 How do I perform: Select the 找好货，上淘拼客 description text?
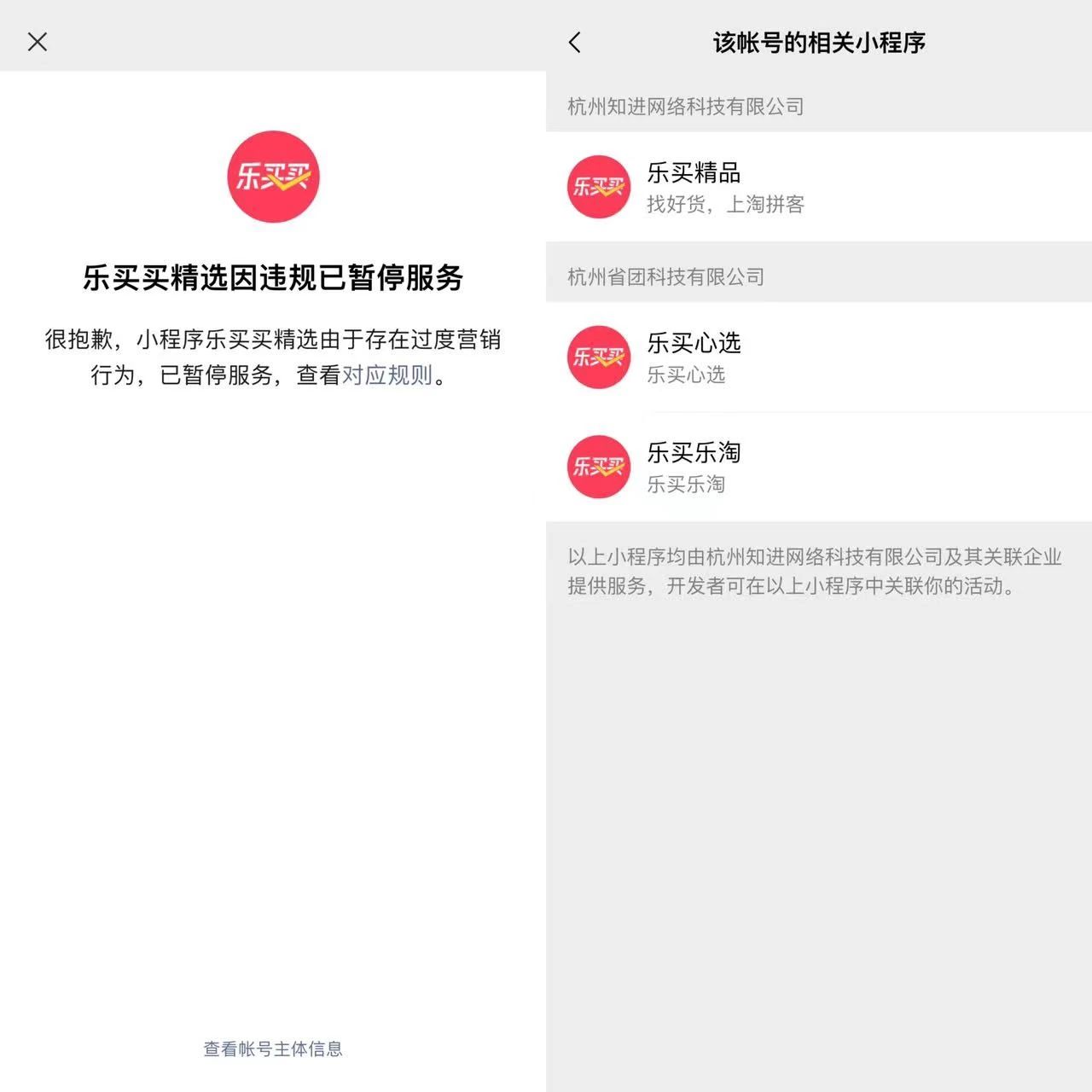pyautogui.click(x=726, y=204)
